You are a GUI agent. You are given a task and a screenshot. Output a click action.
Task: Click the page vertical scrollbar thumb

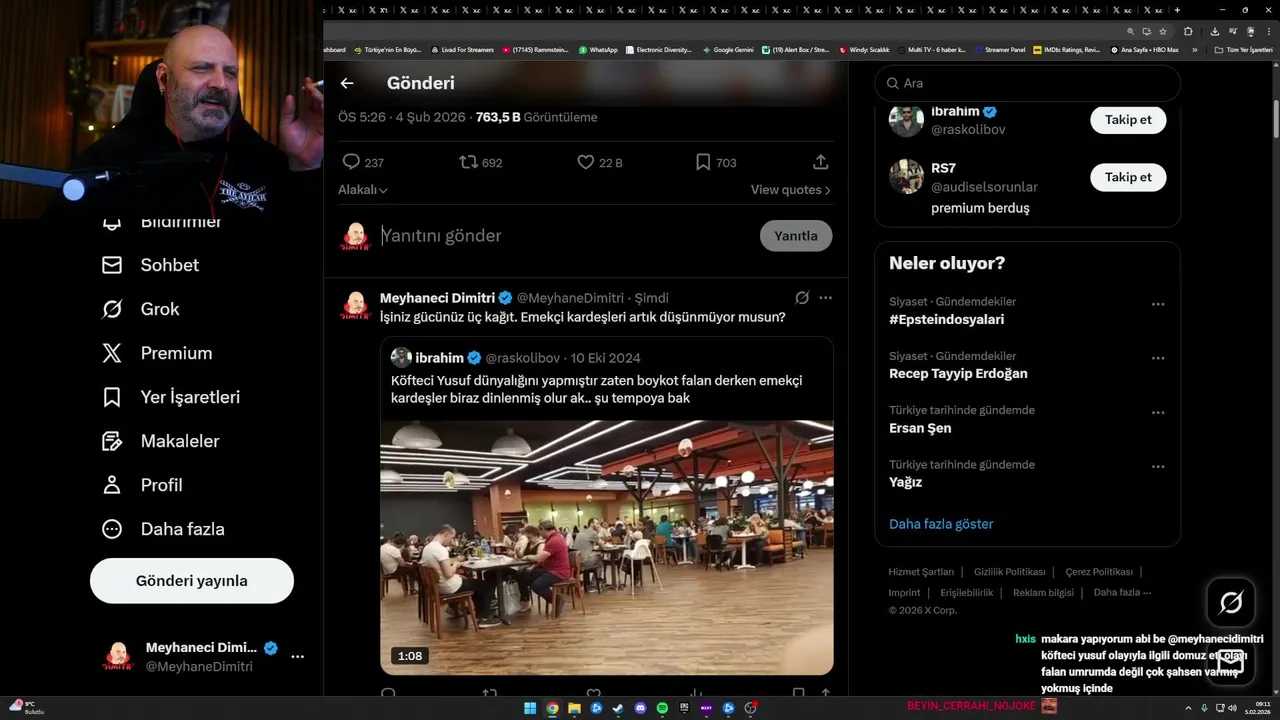(1275, 118)
